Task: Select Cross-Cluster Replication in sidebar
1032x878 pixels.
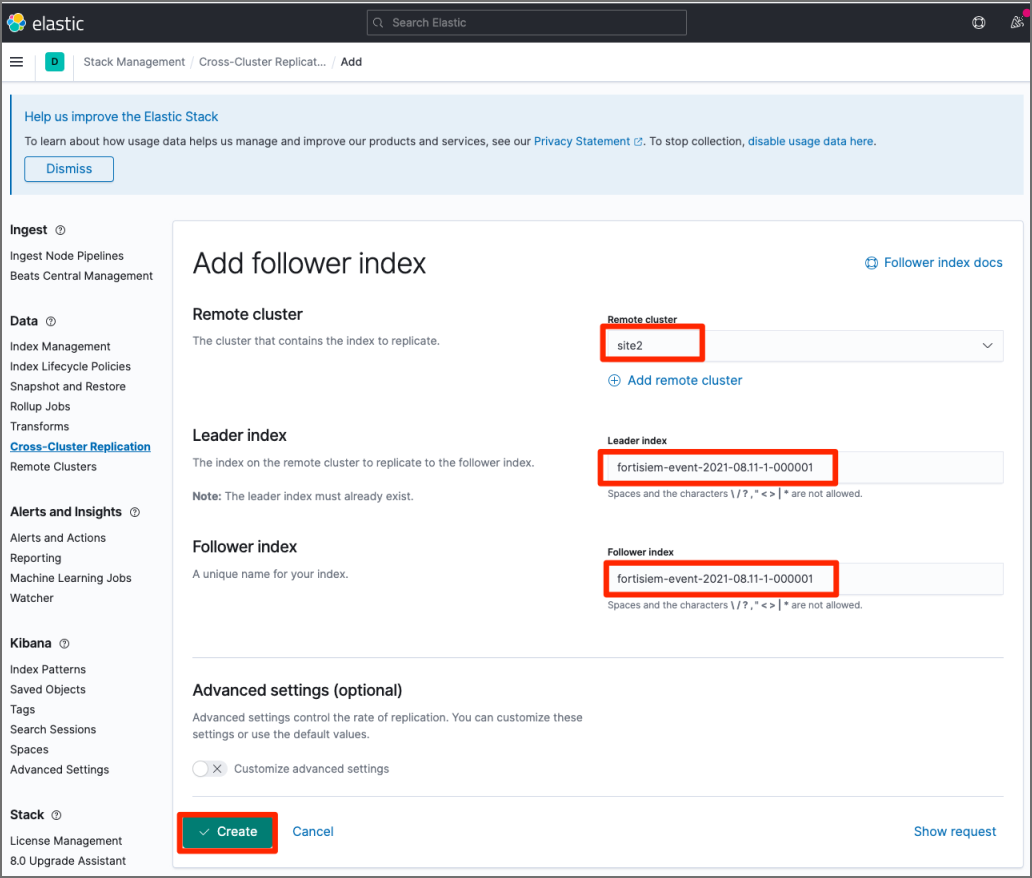Action: coord(80,447)
